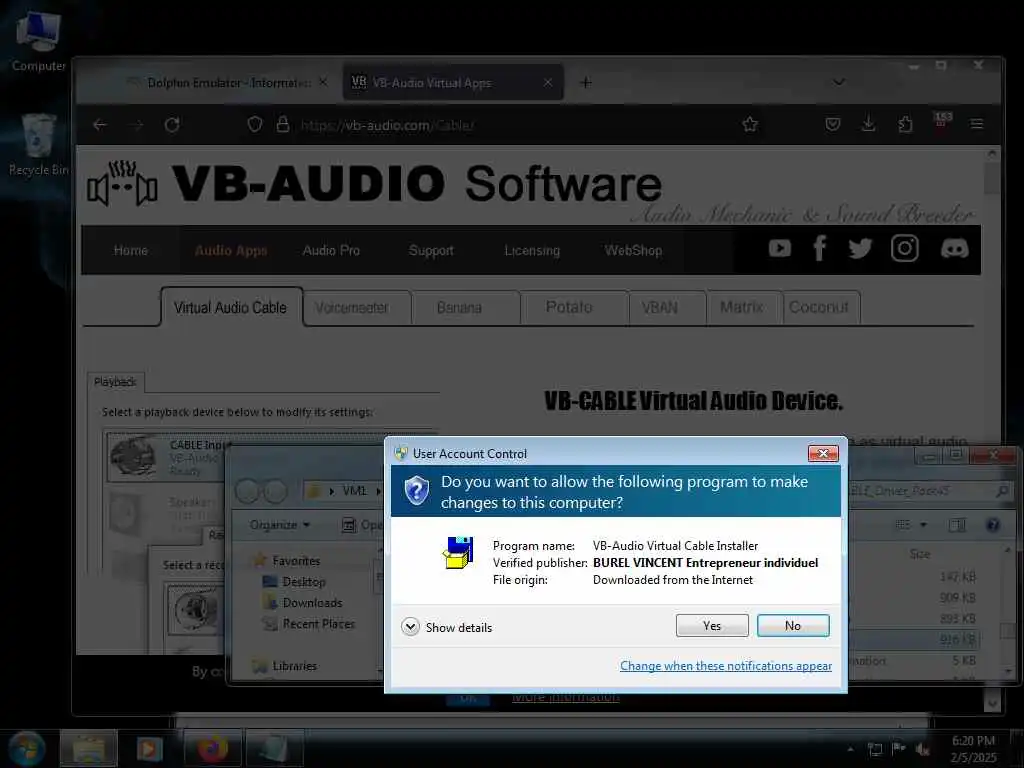The height and width of the screenshot is (768, 1024).
Task: Open Pocket save icon in toolbar
Action: click(x=833, y=124)
